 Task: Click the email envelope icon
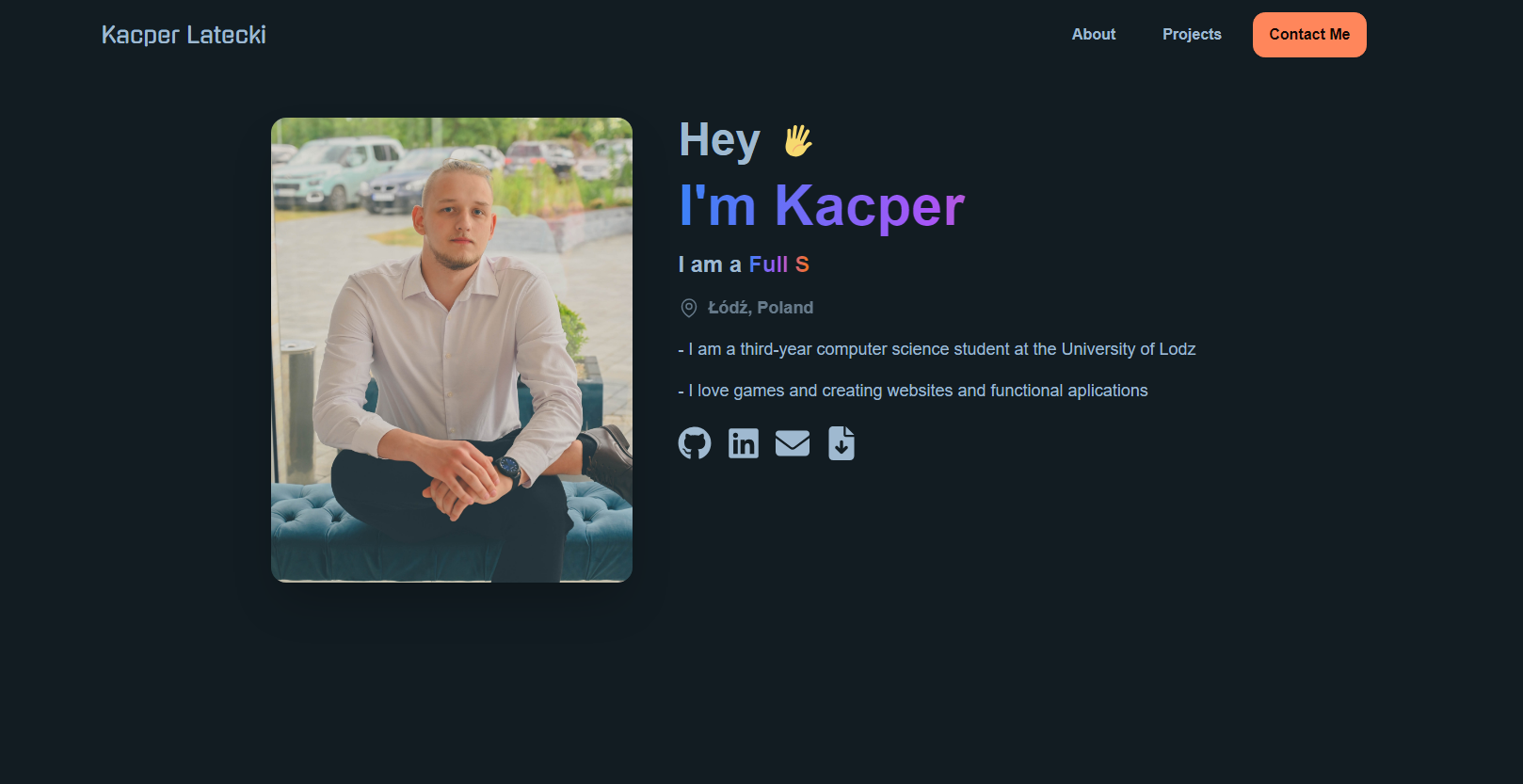(x=793, y=443)
